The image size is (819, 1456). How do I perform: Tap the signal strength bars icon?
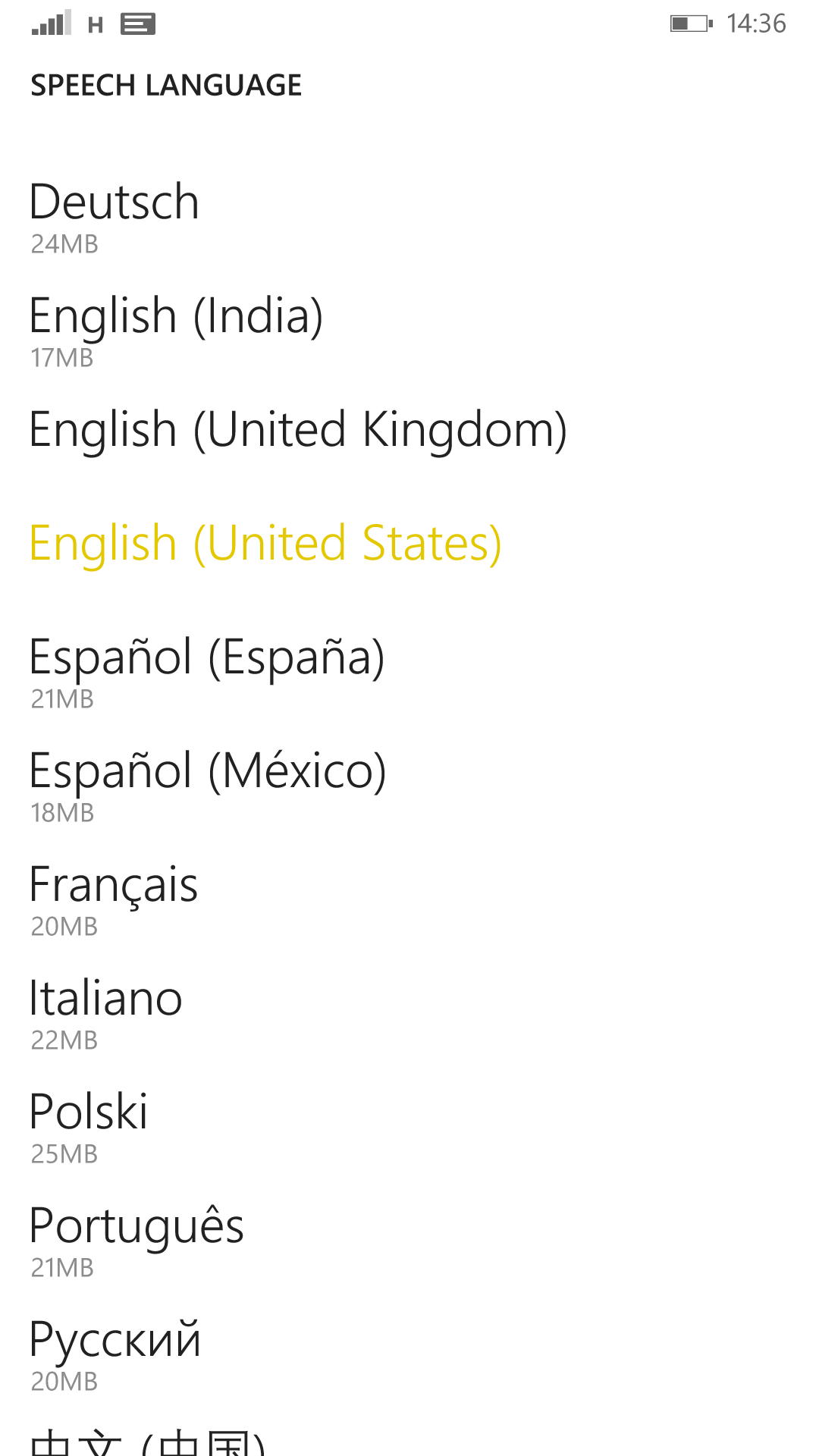pyautogui.click(x=51, y=24)
